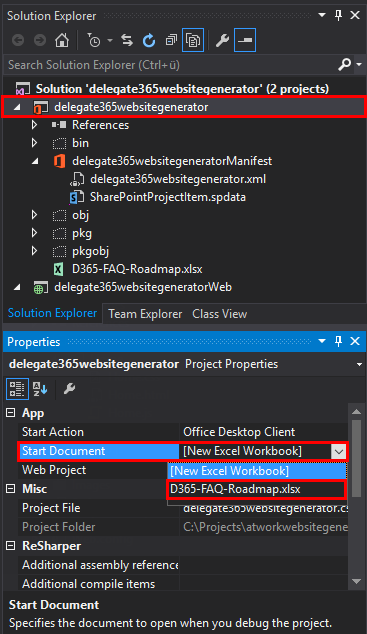This screenshot has height=634, width=367.
Task: Choose [New Excel Workbook] from the list
Action: coord(257,471)
